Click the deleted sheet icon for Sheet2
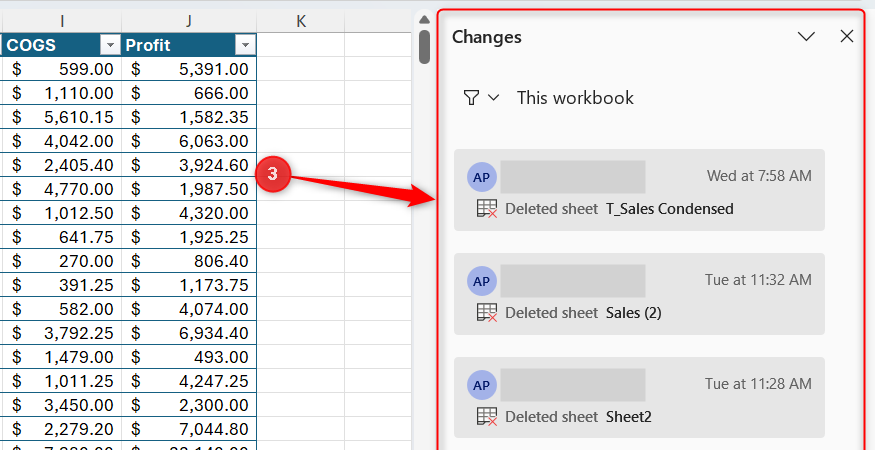Image resolution: width=875 pixels, height=450 pixels. 487,417
